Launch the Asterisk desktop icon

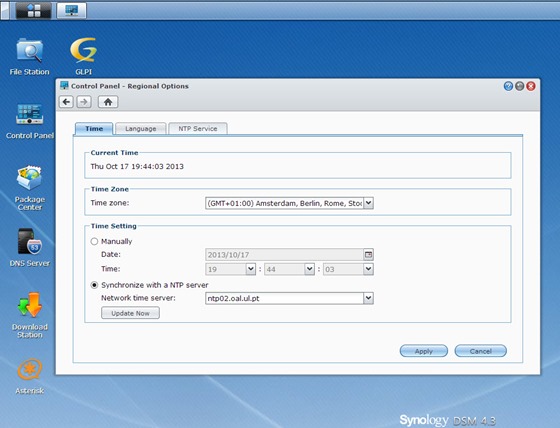tap(30, 376)
